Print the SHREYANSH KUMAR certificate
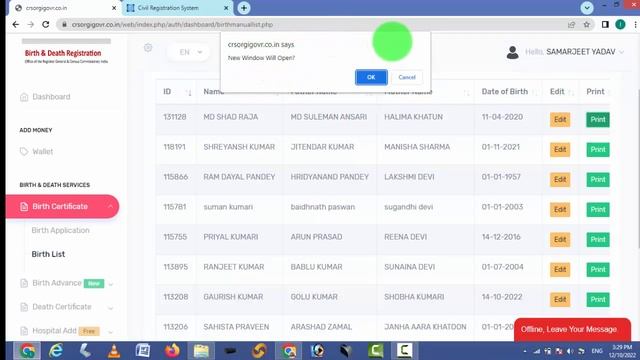The height and width of the screenshot is (360, 640). pos(598,149)
